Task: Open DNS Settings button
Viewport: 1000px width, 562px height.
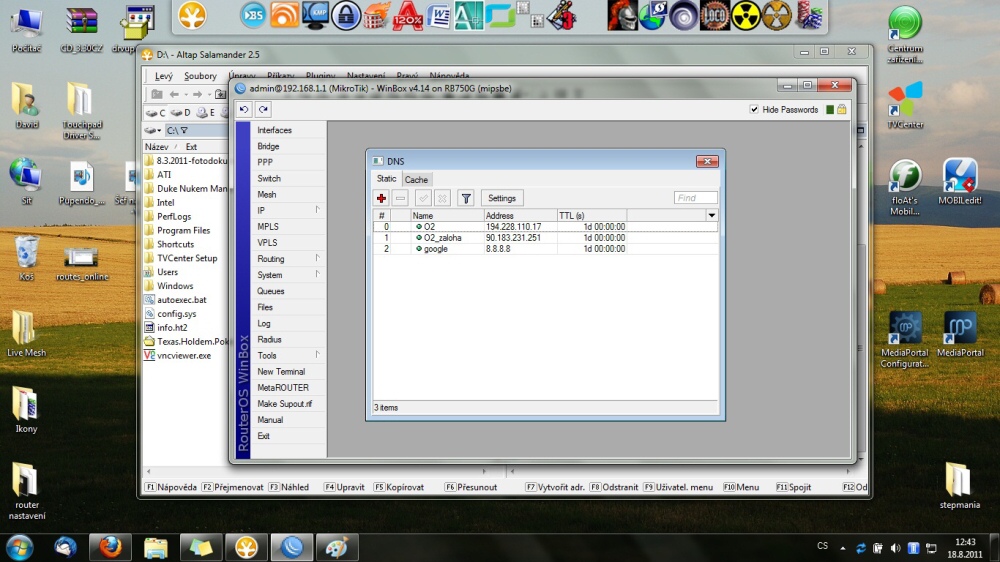Action: click(x=502, y=198)
